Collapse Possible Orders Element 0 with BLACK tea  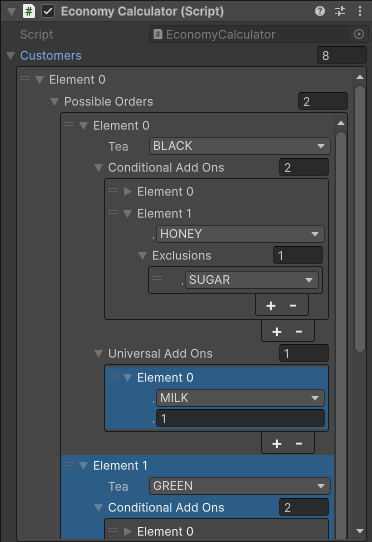[x=83, y=125]
